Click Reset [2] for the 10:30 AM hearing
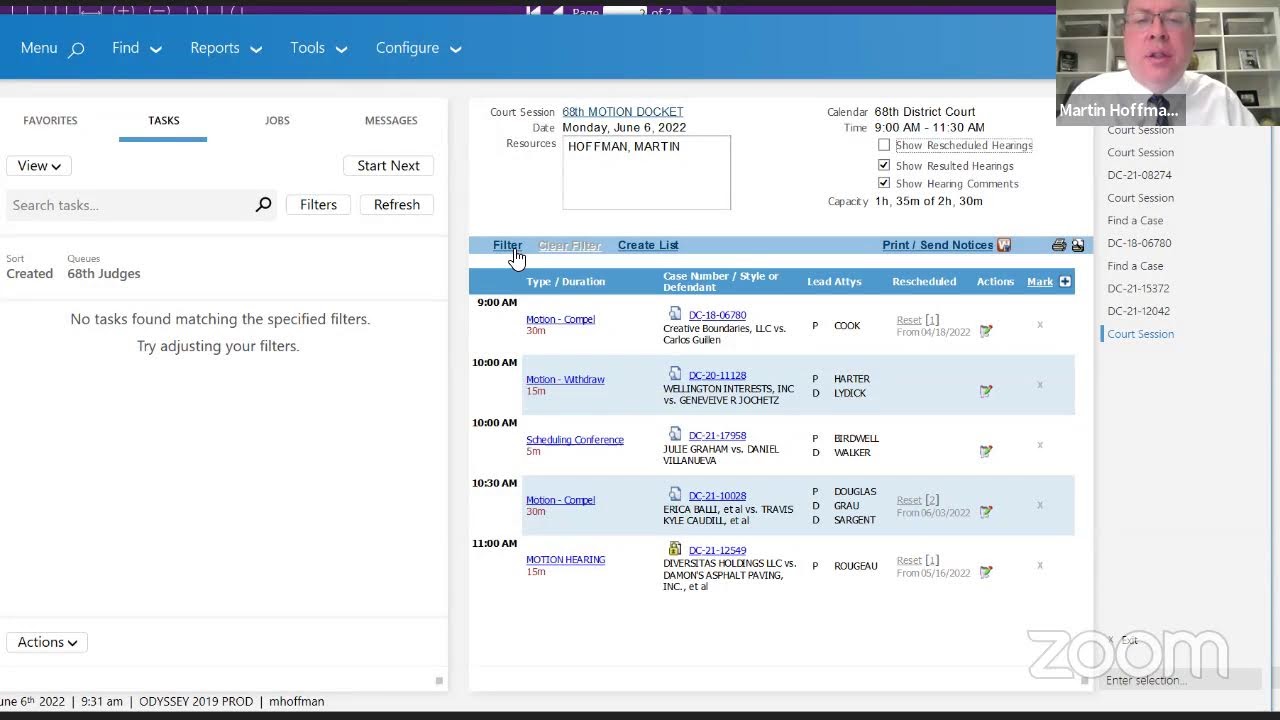 pos(917,500)
